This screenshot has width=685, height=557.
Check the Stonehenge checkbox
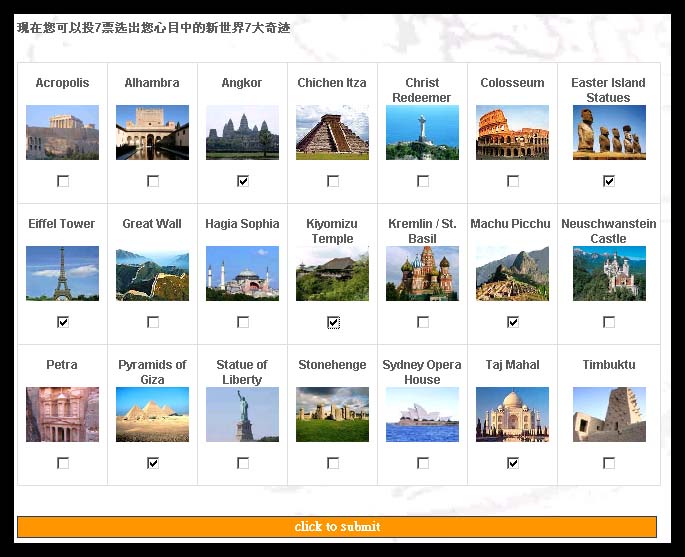click(333, 463)
